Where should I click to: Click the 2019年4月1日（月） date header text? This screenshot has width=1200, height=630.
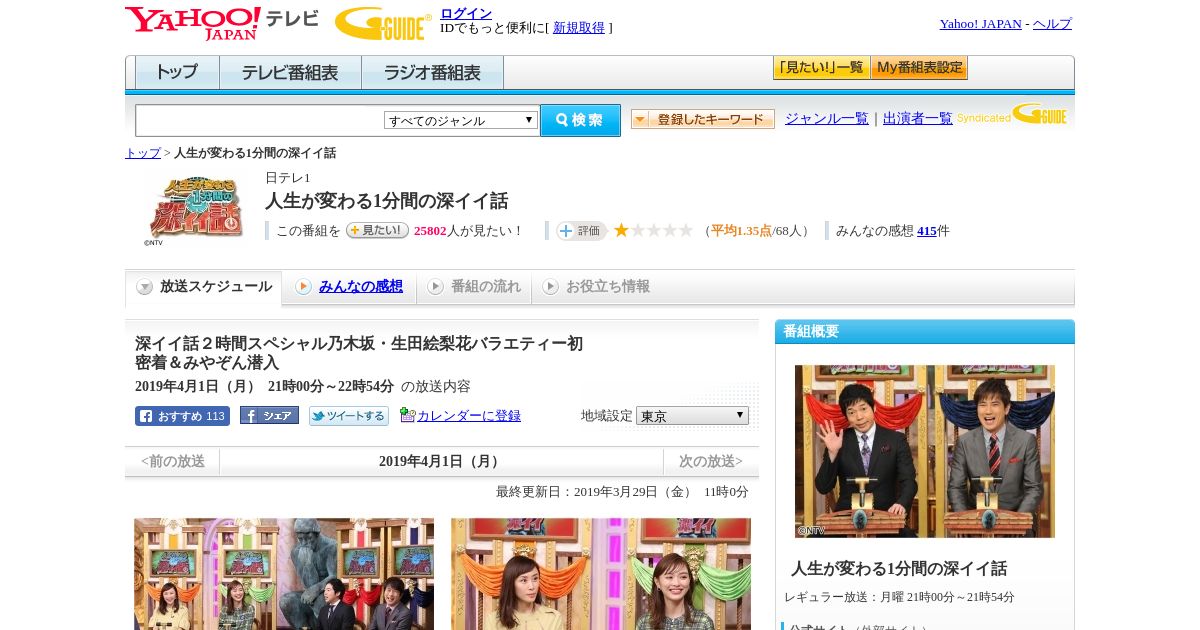point(441,462)
